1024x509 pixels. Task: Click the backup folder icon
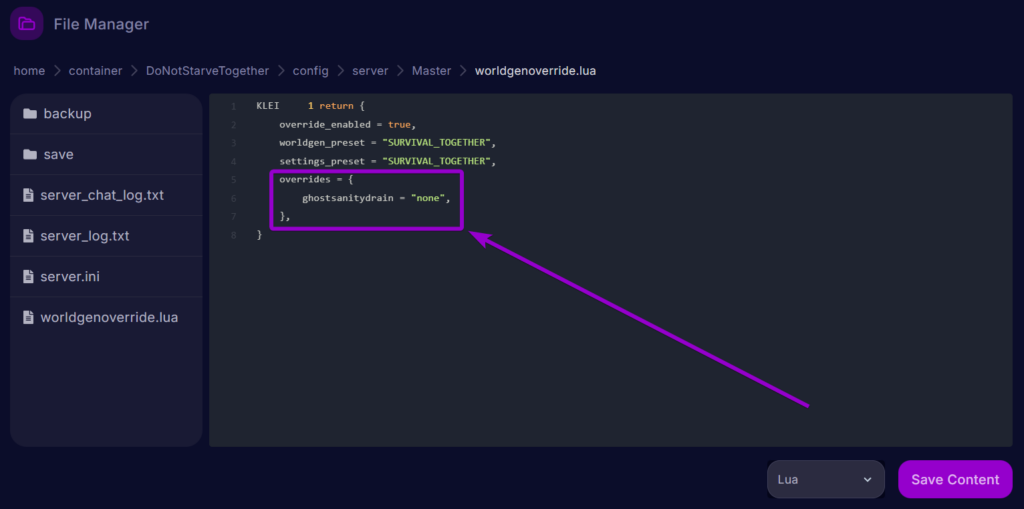[x=29, y=114]
